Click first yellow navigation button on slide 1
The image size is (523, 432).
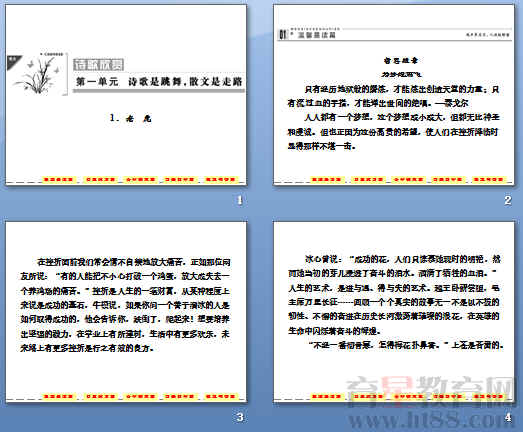pos(59,179)
